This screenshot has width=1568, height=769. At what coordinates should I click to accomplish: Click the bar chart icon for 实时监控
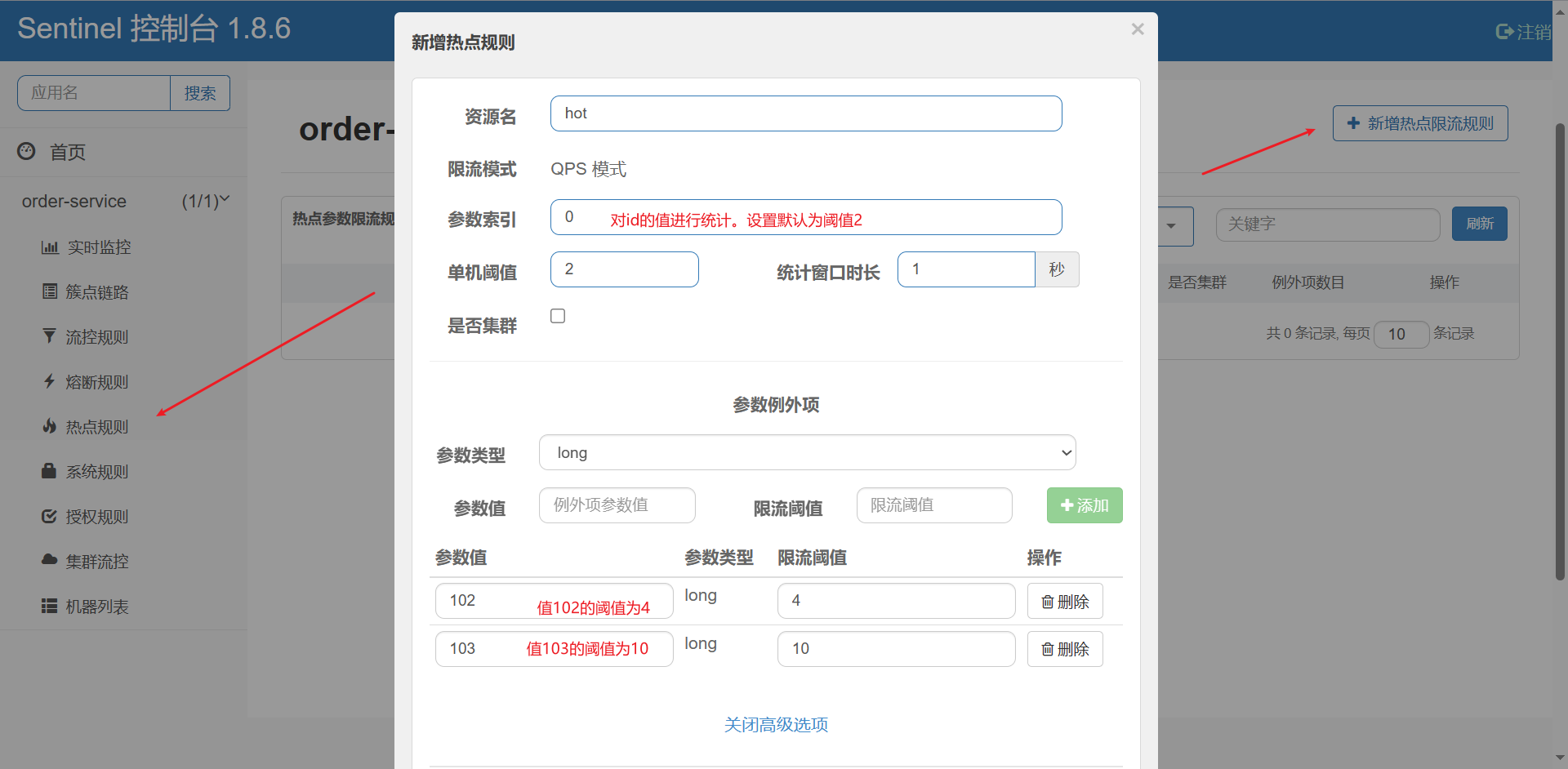[x=50, y=247]
